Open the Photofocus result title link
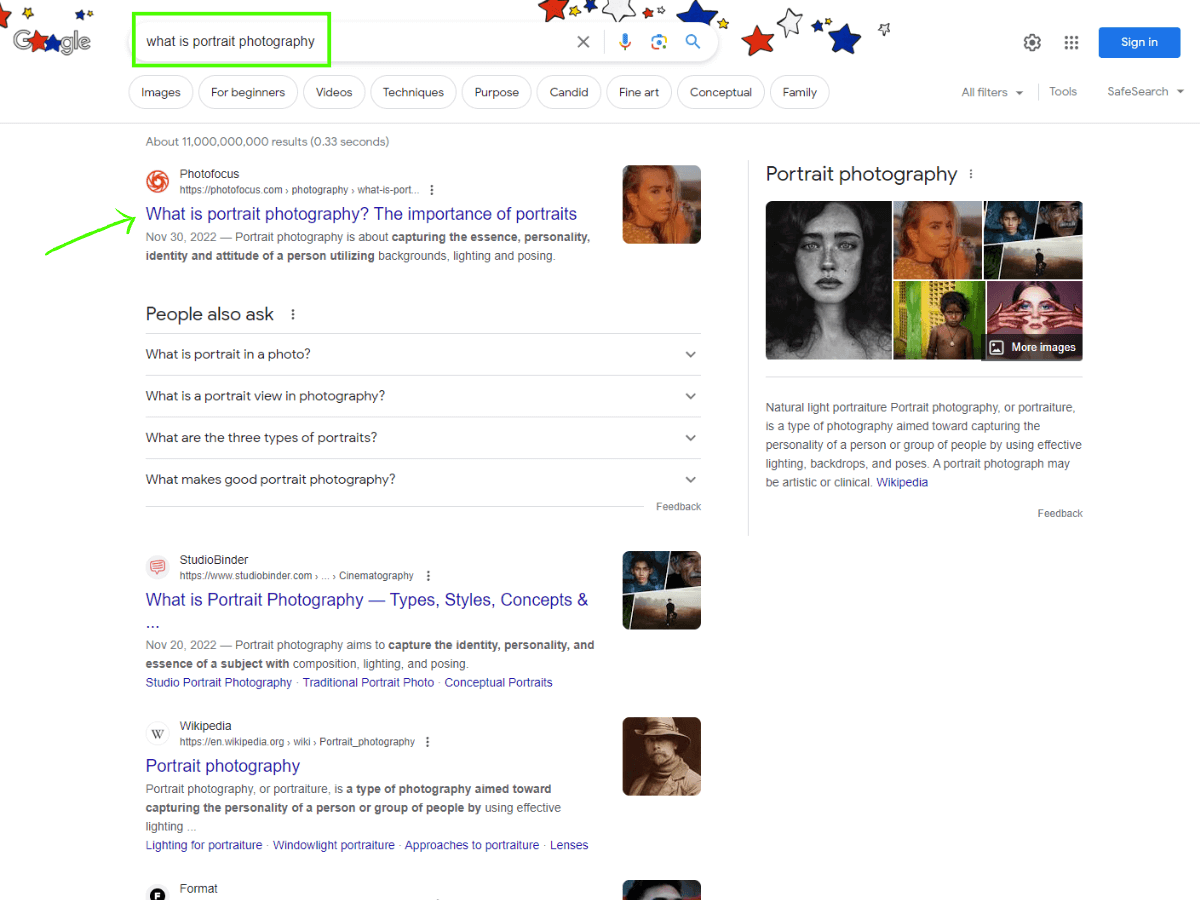1200x900 pixels. 361,214
